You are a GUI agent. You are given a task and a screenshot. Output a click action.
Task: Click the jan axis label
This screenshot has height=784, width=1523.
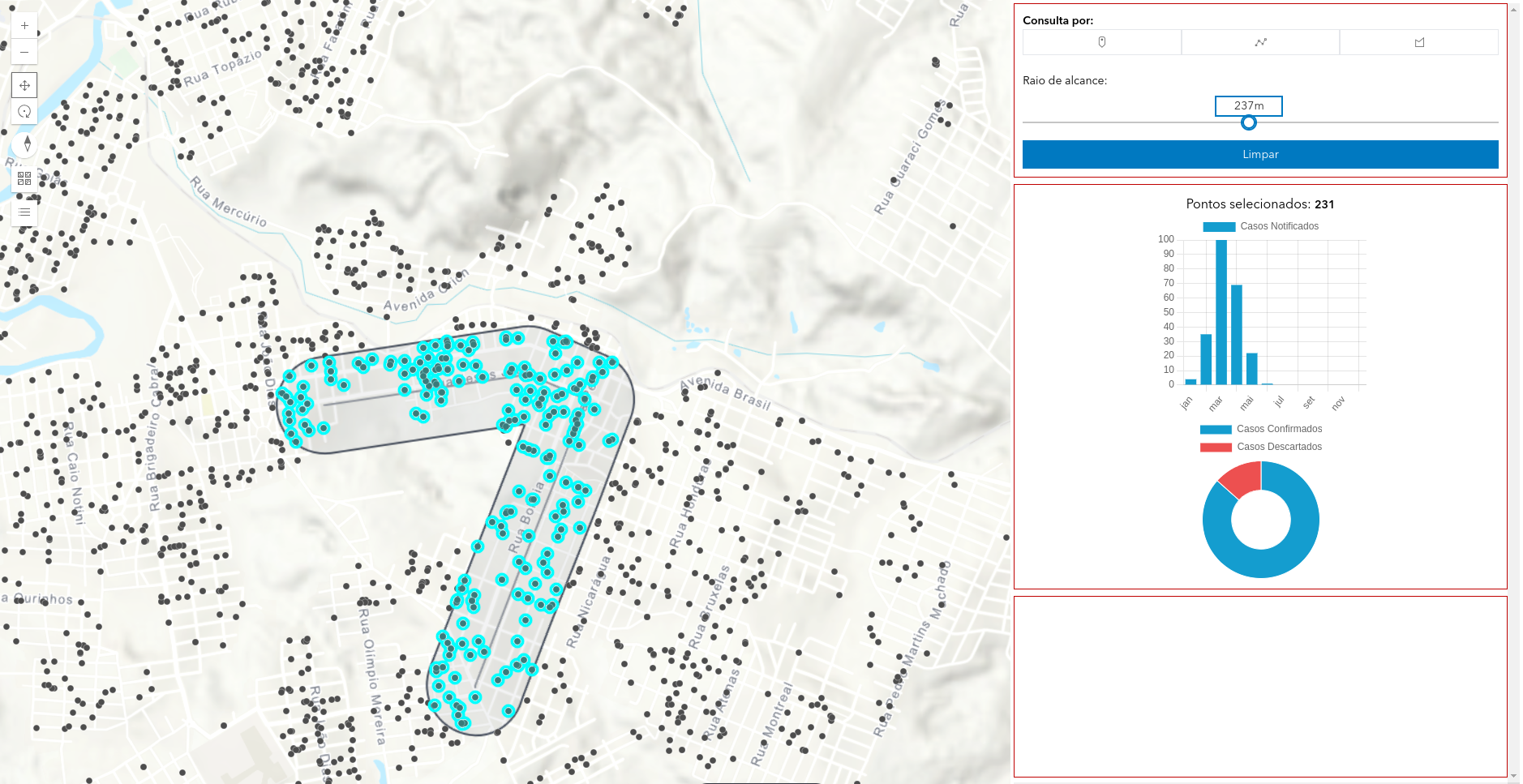1186,403
